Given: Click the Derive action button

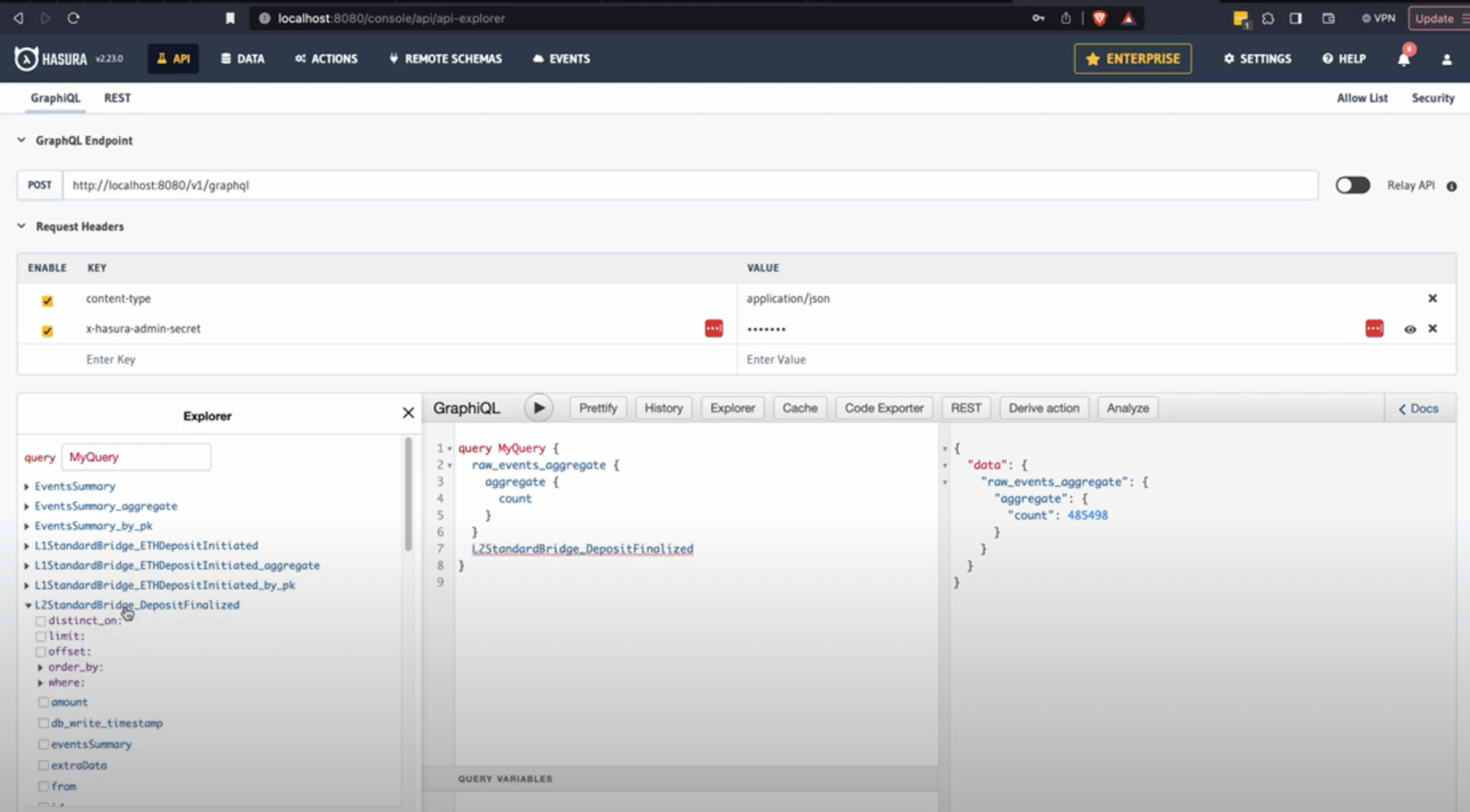Looking at the screenshot, I should (1044, 408).
